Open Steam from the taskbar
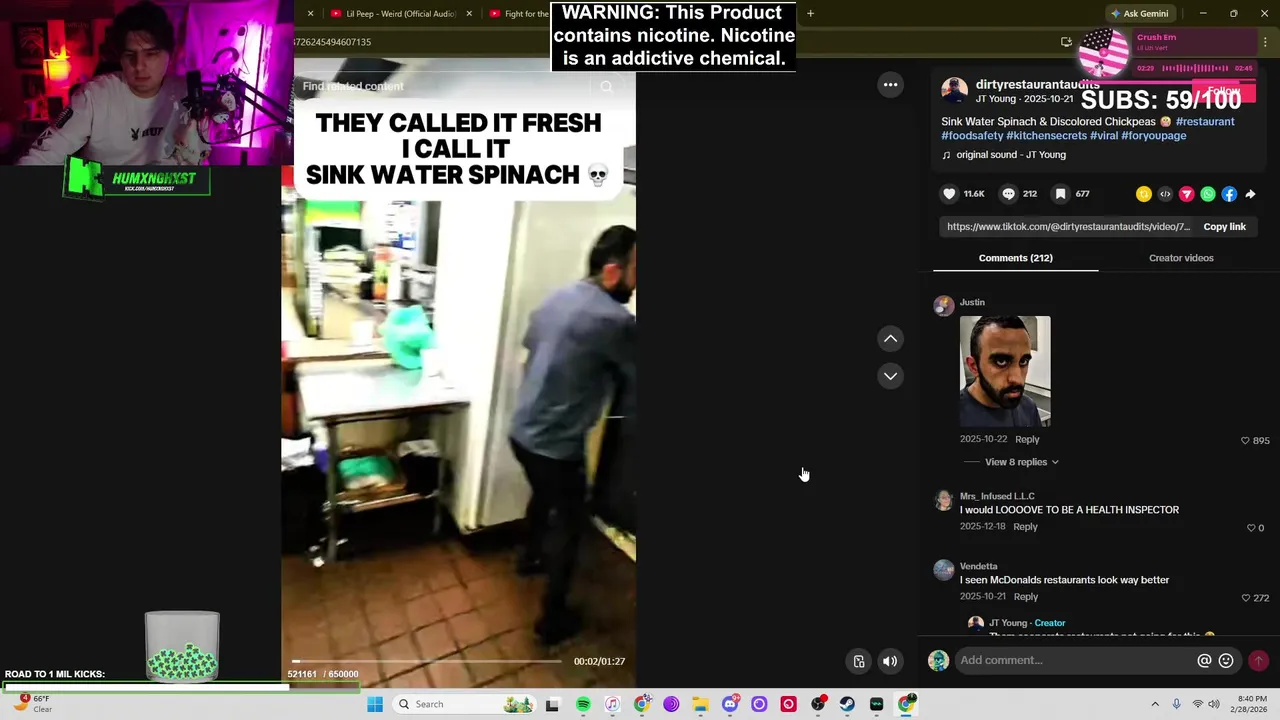This screenshot has width=1280, height=720. [847, 704]
